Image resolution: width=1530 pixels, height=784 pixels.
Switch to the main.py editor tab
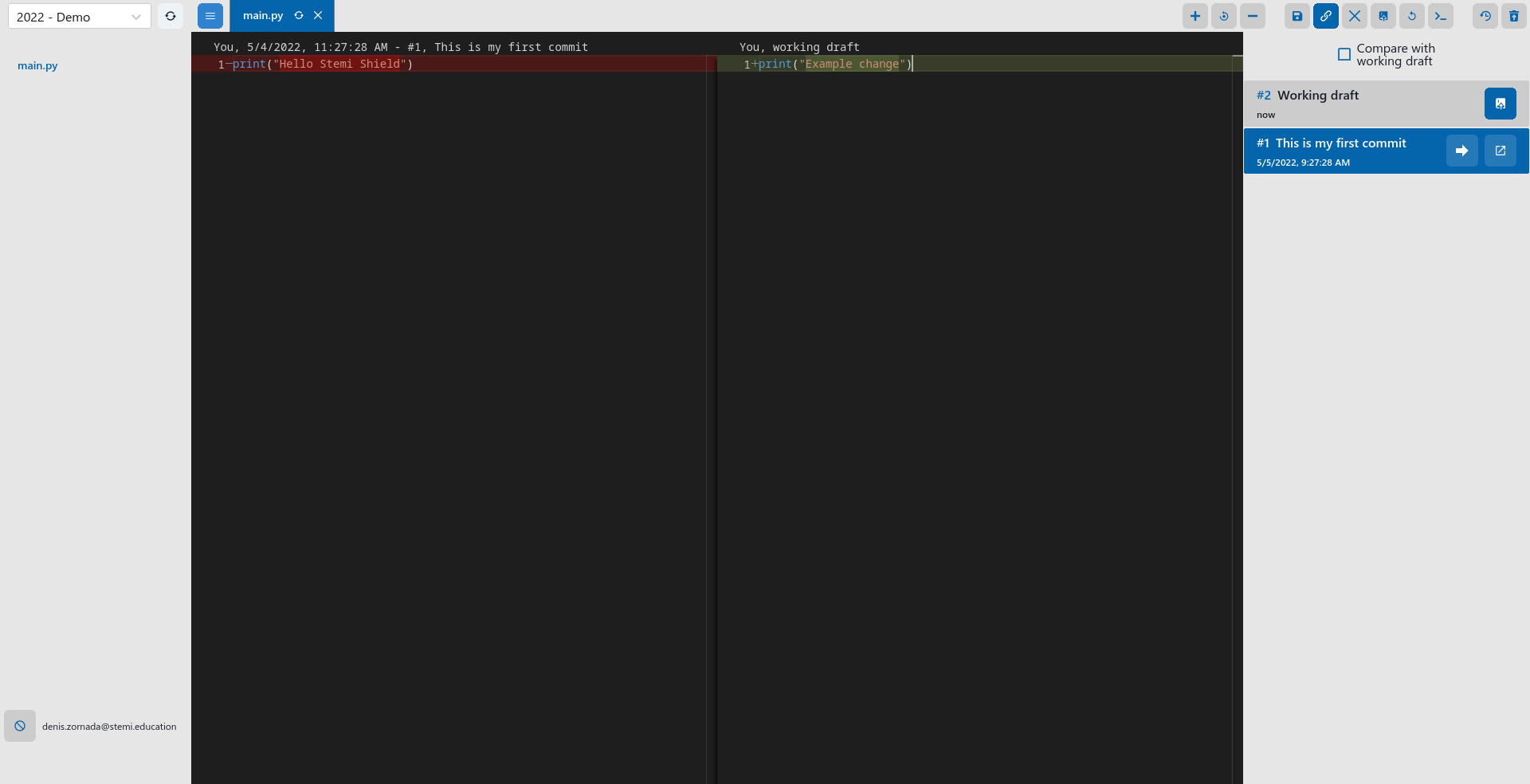[x=264, y=15]
